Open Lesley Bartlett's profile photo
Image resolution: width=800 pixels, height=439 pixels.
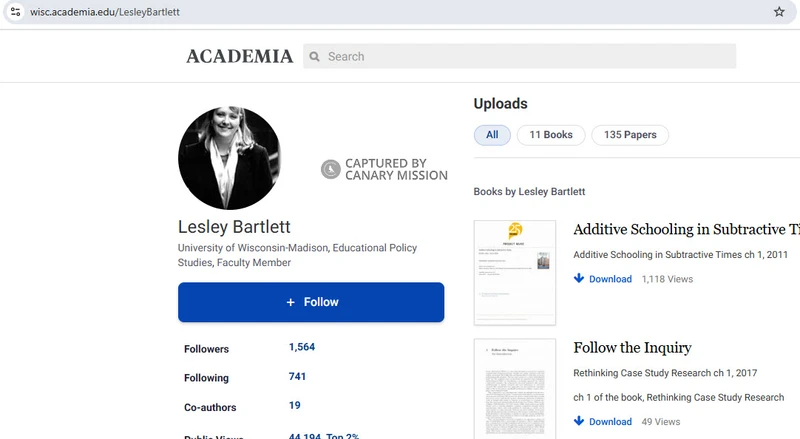pyautogui.click(x=229, y=158)
